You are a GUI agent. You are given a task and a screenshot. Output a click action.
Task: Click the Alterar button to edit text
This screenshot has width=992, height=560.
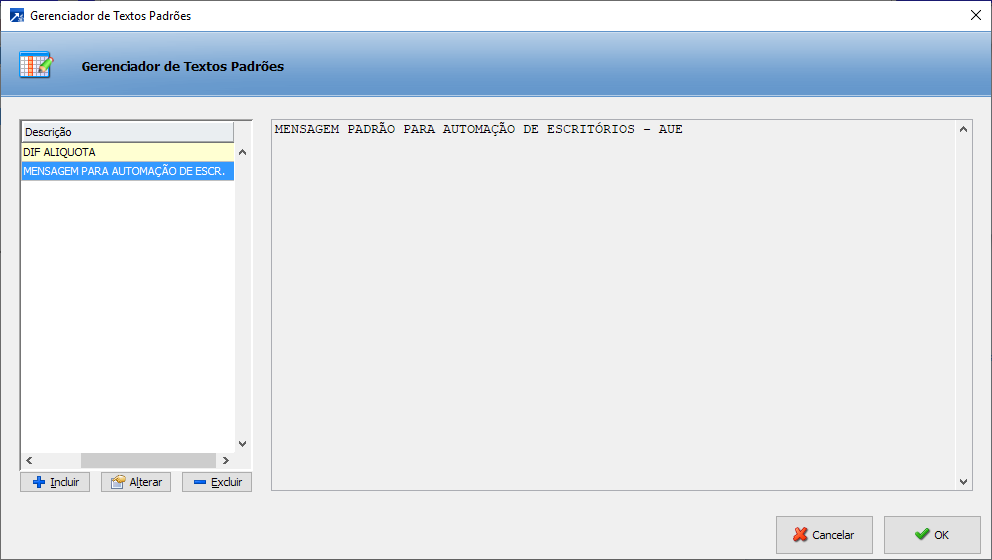(x=136, y=482)
